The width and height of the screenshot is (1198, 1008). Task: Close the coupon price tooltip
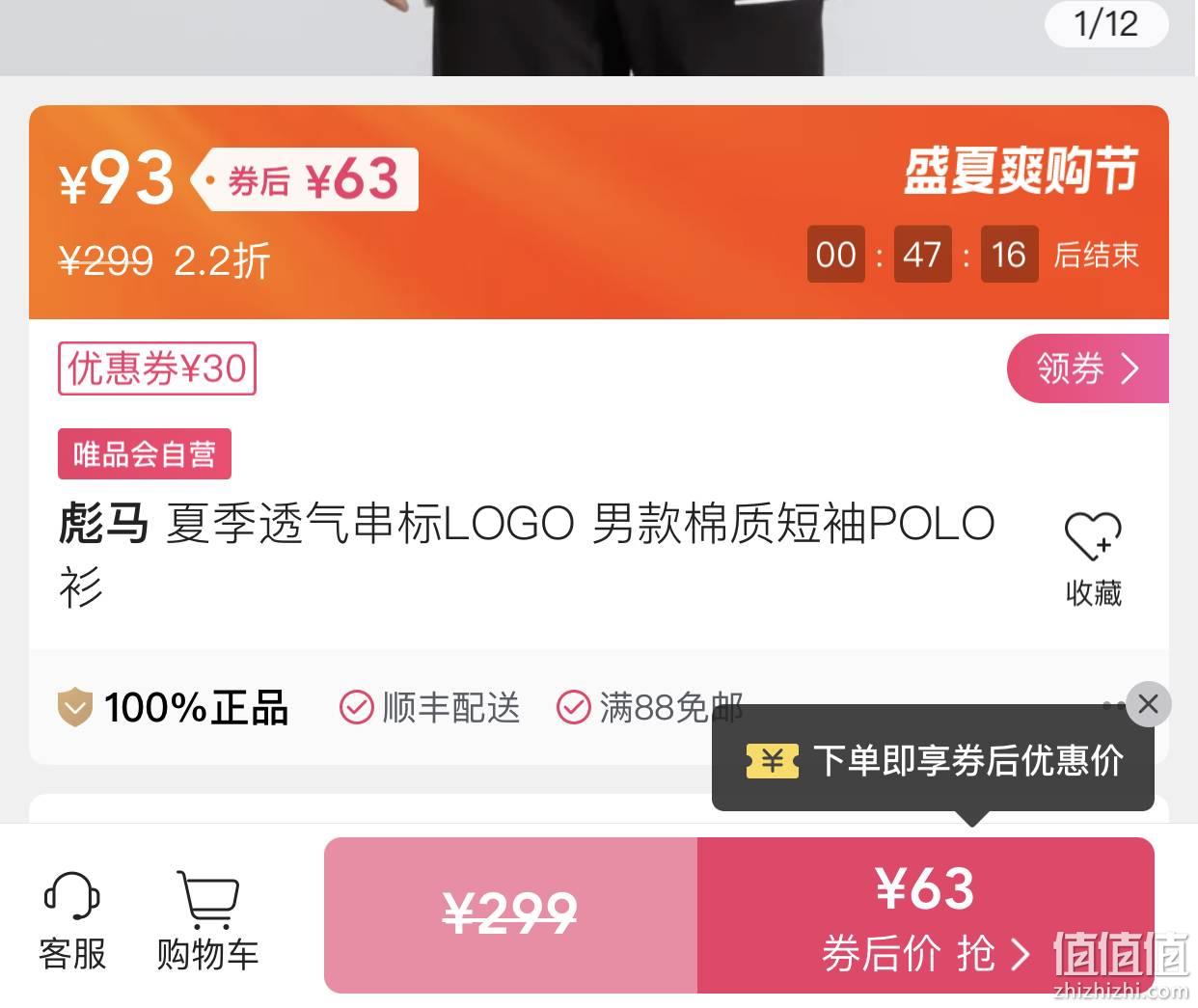tap(1148, 704)
